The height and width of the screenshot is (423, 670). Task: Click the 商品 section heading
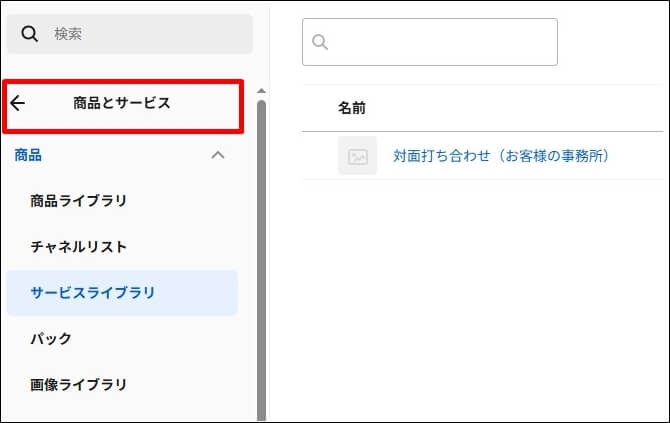pos(28,155)
